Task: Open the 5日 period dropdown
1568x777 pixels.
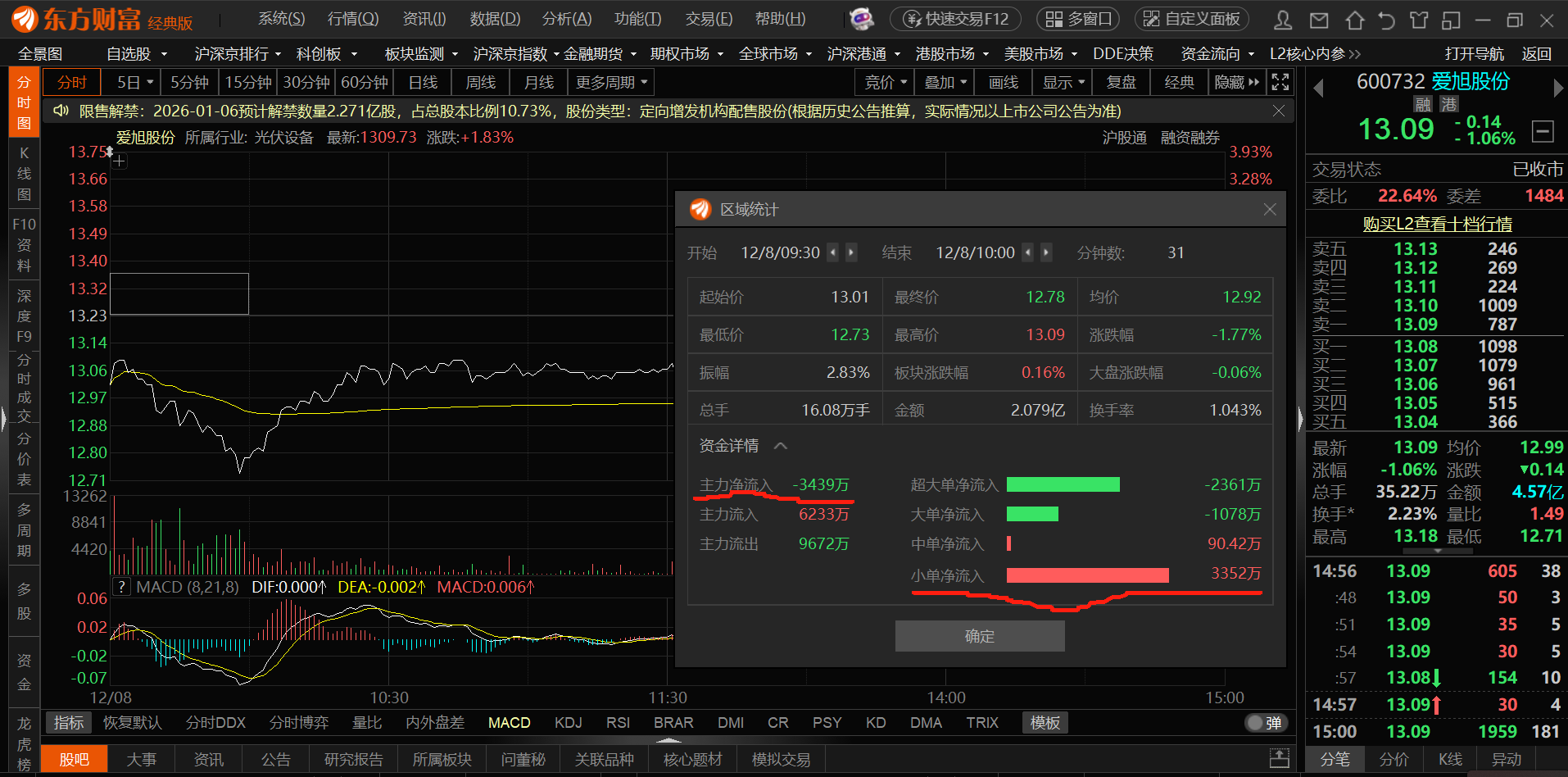Action: point(135,83)
